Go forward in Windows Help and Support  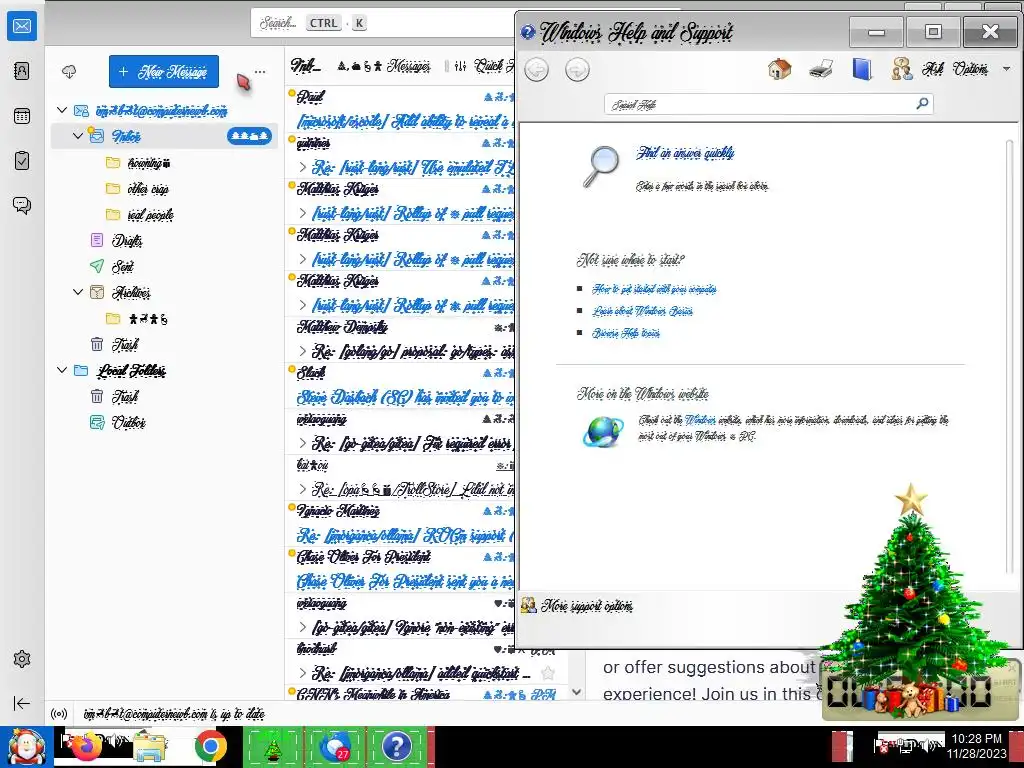tap(577, 69)
